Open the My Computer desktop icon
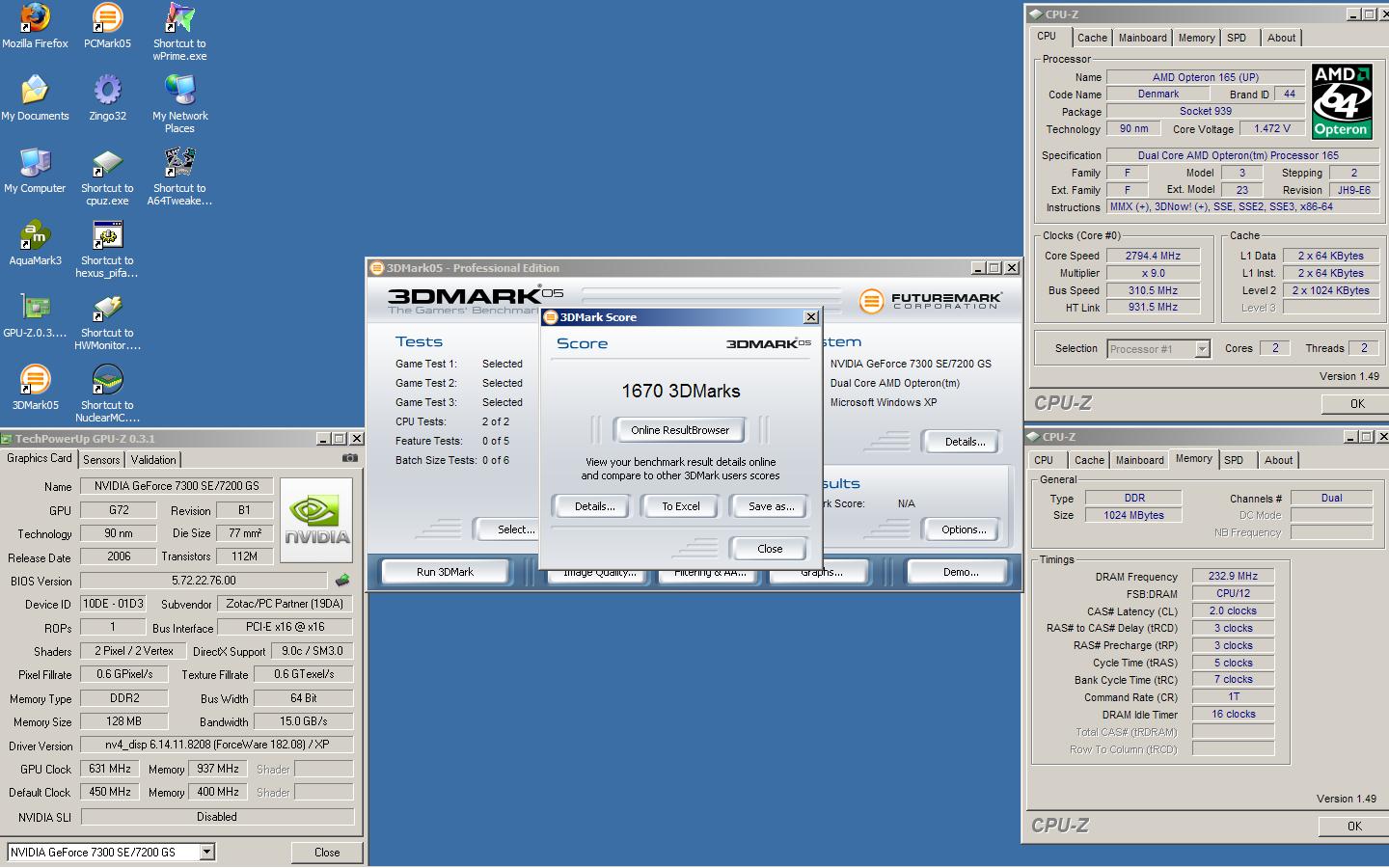This screenshot has width=1389, height=868. [x=35, y=162]
